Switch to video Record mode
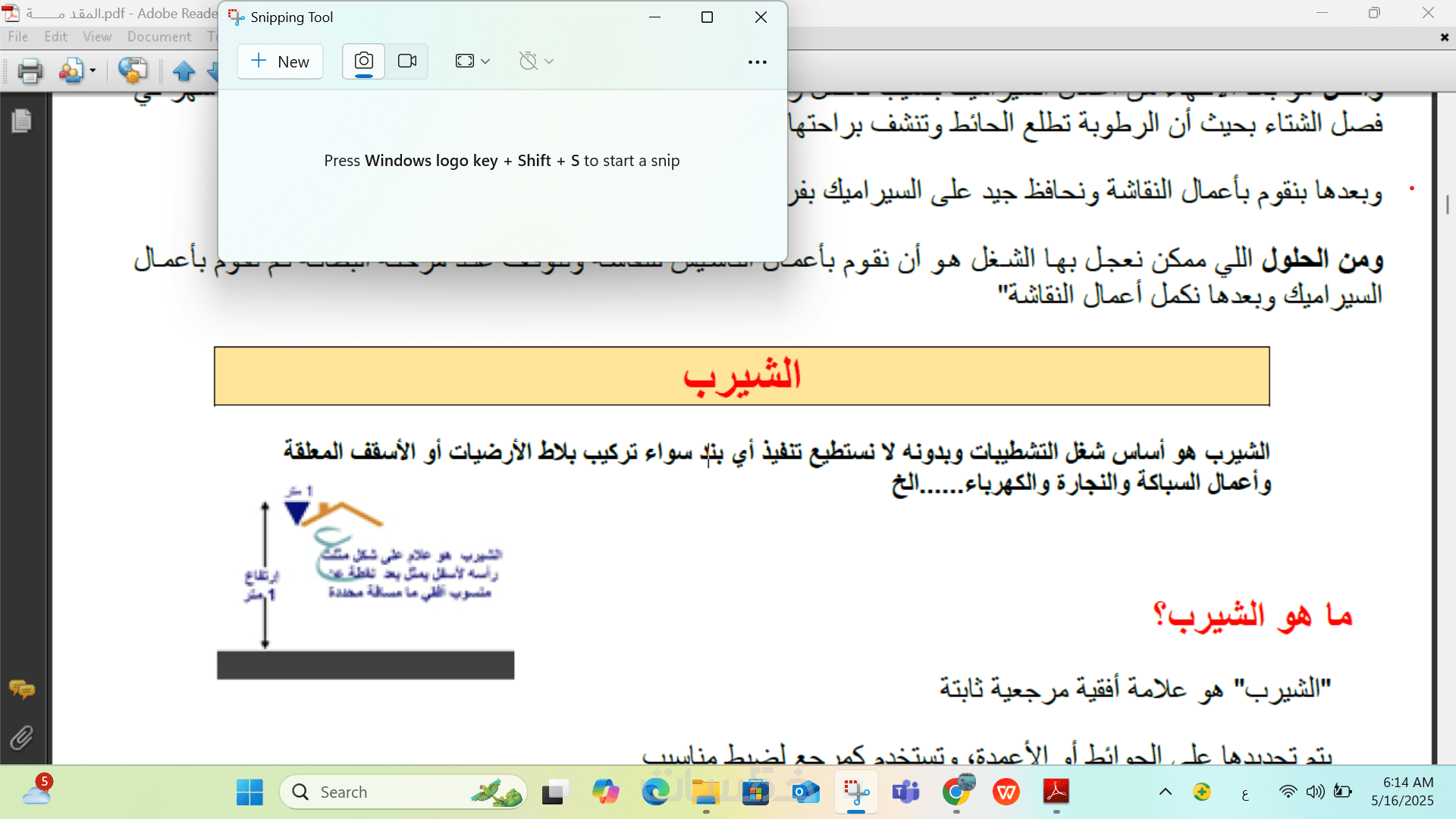The width and height of the screenshot is (1456, 819). coord(407,61)
